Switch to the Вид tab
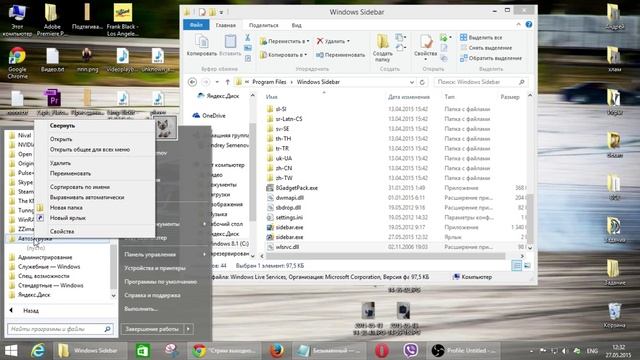This screenshot has width=640, height=360. coord(296,25)
